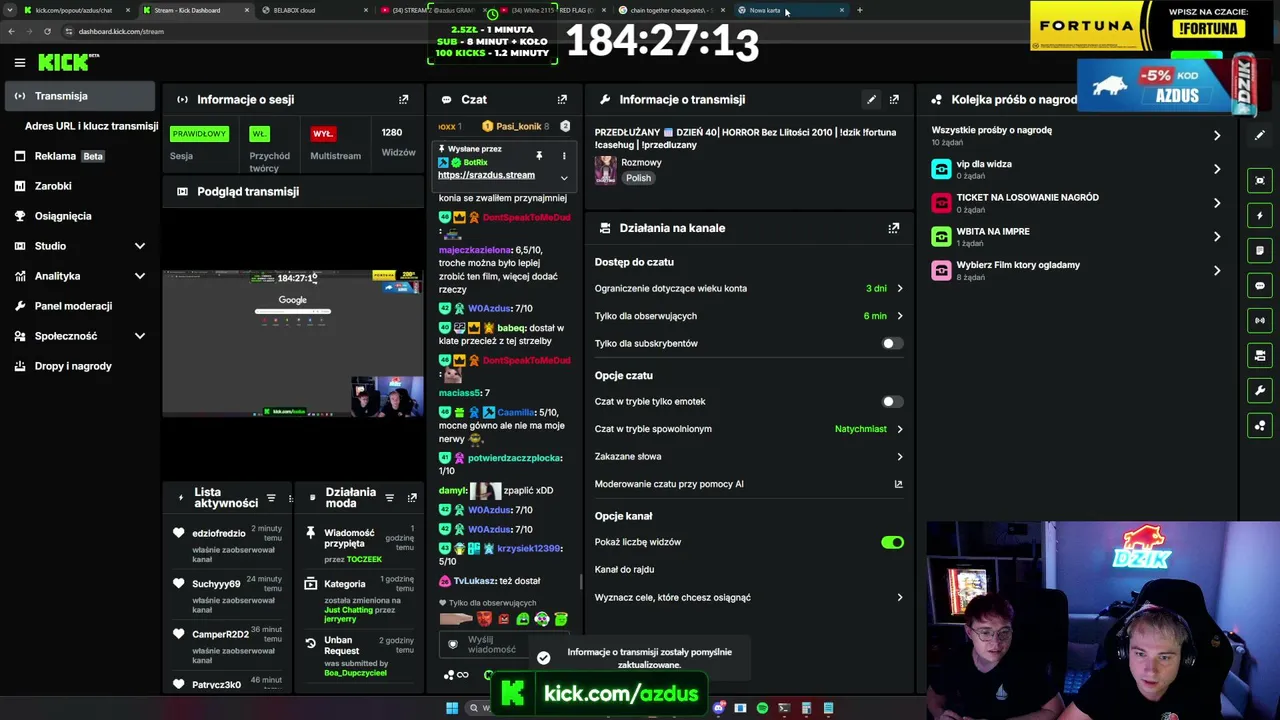Screen dimensions: 1280x720
Task: Open Czat w trybie spowolnionym setting
Action: tap(749, 429)
